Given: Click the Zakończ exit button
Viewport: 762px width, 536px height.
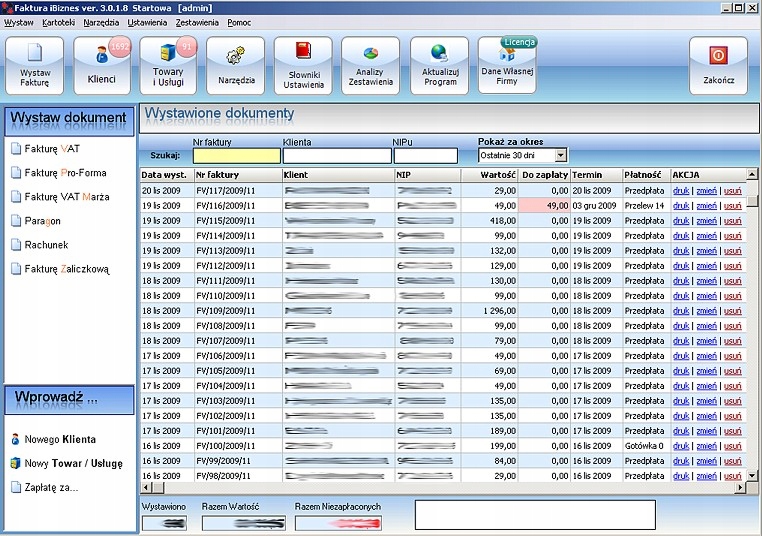Looking at the screenshot, I should point(718,65).
